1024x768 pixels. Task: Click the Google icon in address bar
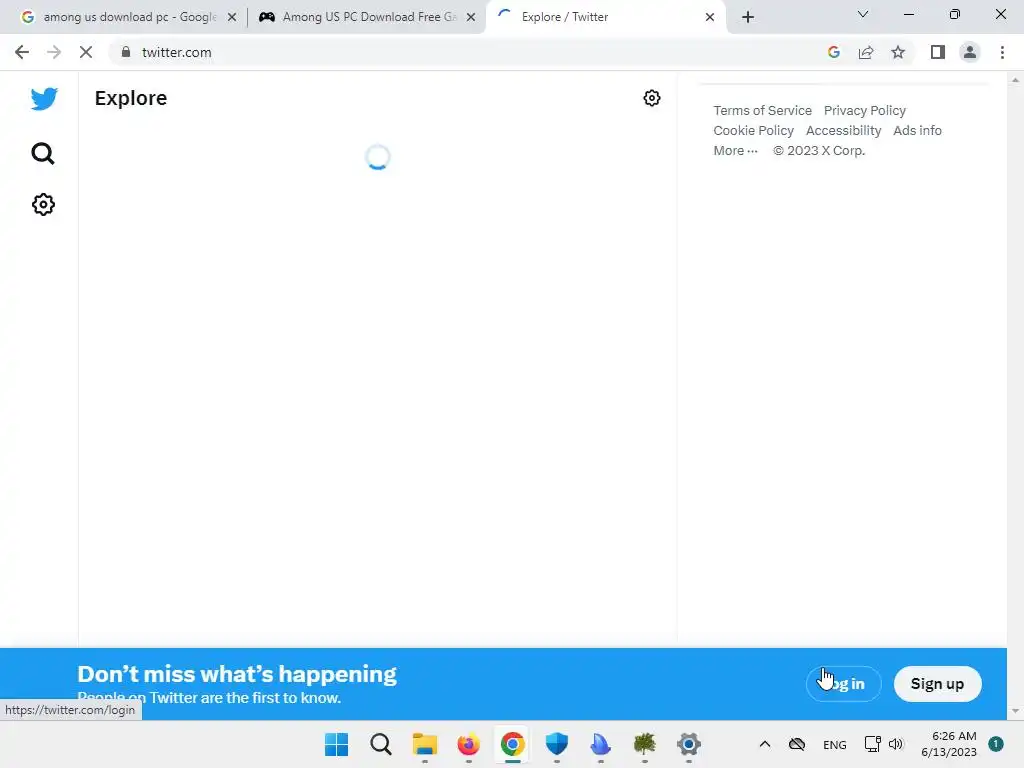[x=833, y=52]
